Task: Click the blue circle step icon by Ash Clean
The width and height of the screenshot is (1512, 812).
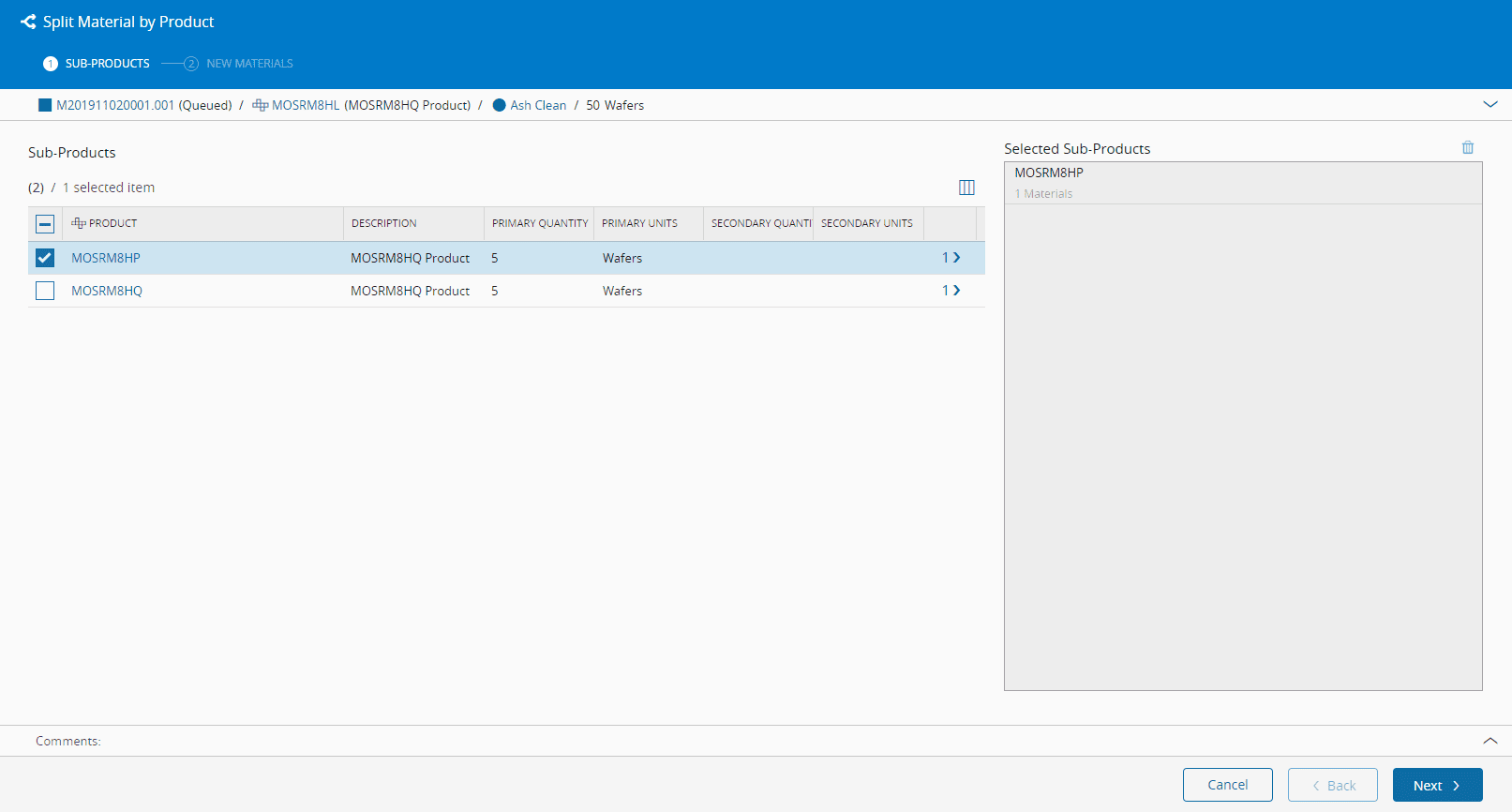Action: (x=499, y=105)
